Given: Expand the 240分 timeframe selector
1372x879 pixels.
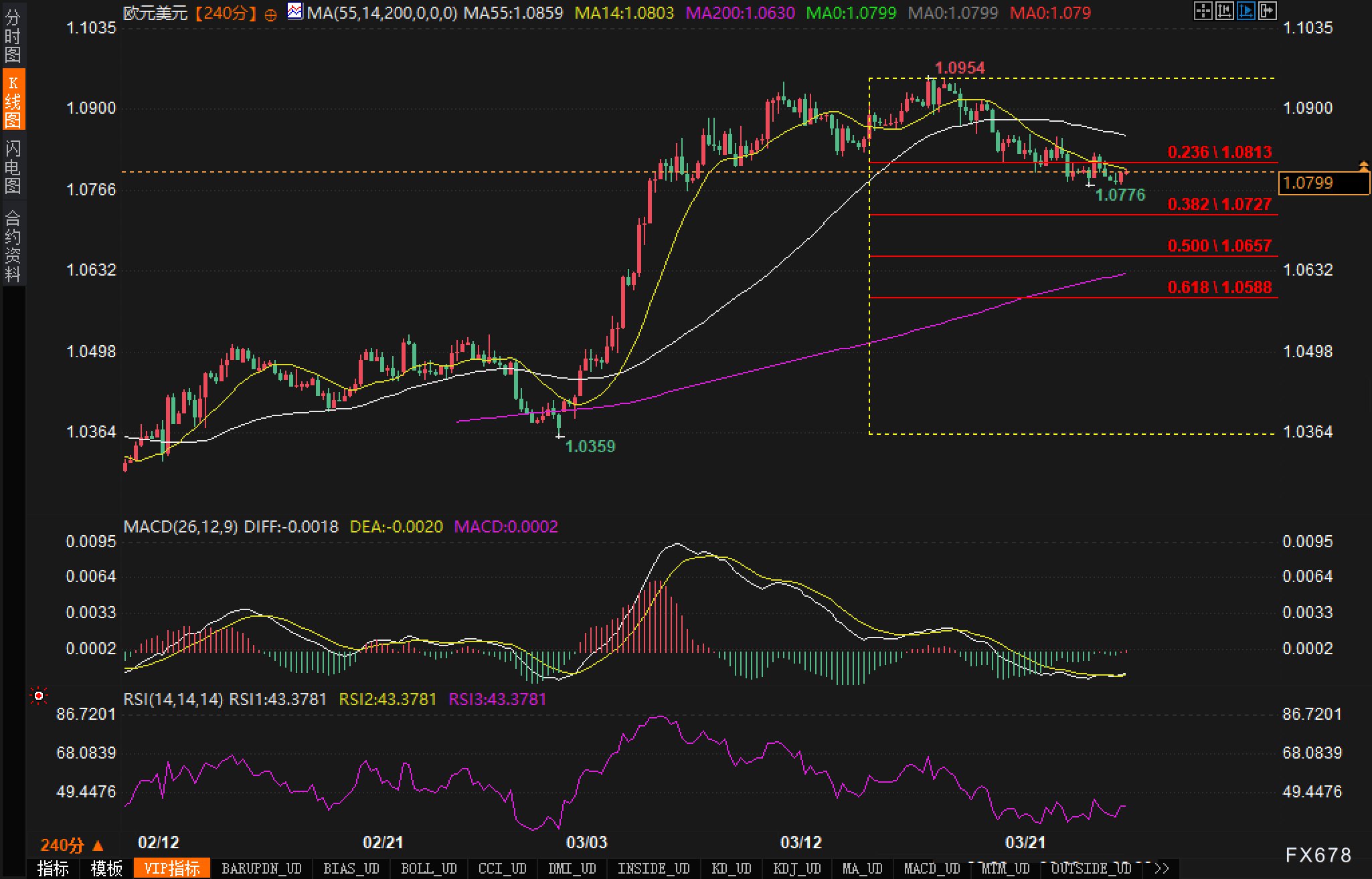Looking at the screenshot, I should point(72,845).
